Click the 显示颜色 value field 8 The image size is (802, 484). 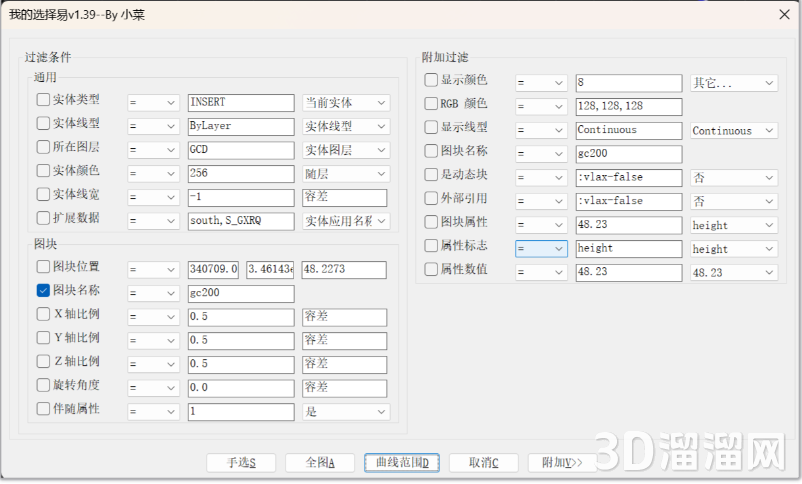(x=629, y=83)
